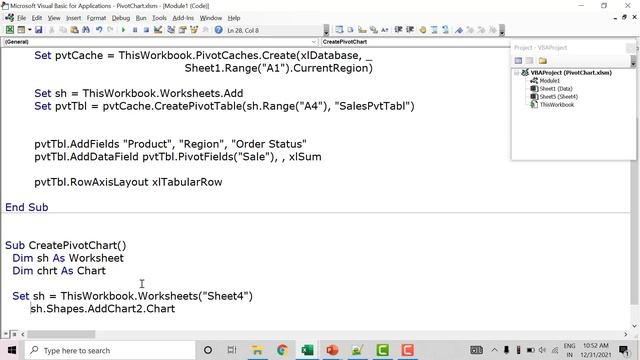Save the project with the floppy icon
The image size is (640, 360).
38,30
